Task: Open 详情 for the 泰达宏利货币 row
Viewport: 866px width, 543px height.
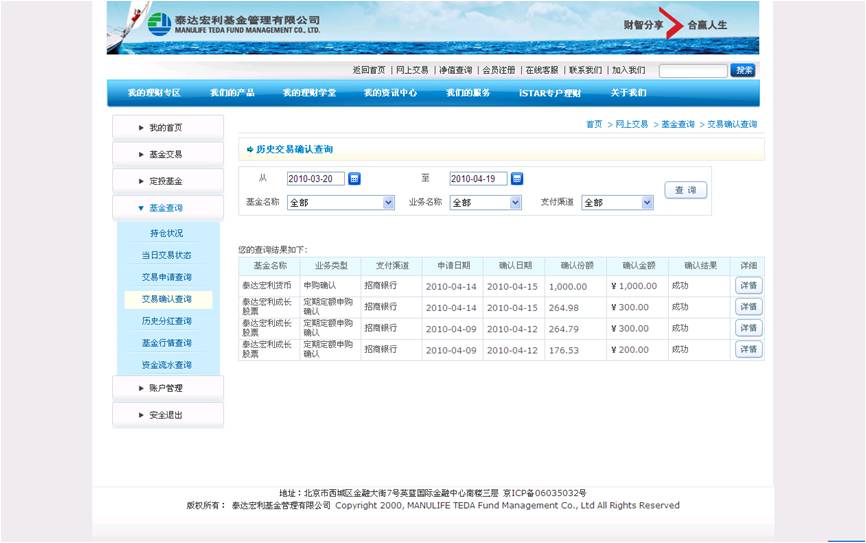Action: (748, 286)
